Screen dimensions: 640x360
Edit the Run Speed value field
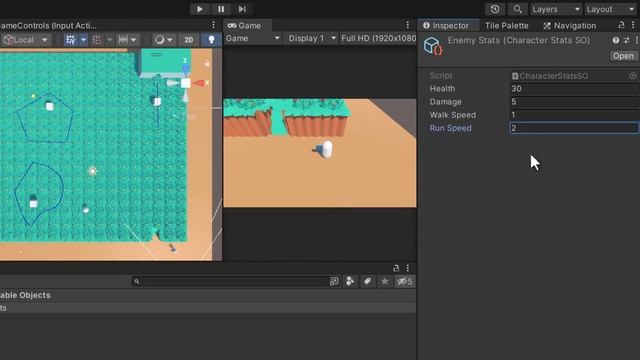point(574,128)
